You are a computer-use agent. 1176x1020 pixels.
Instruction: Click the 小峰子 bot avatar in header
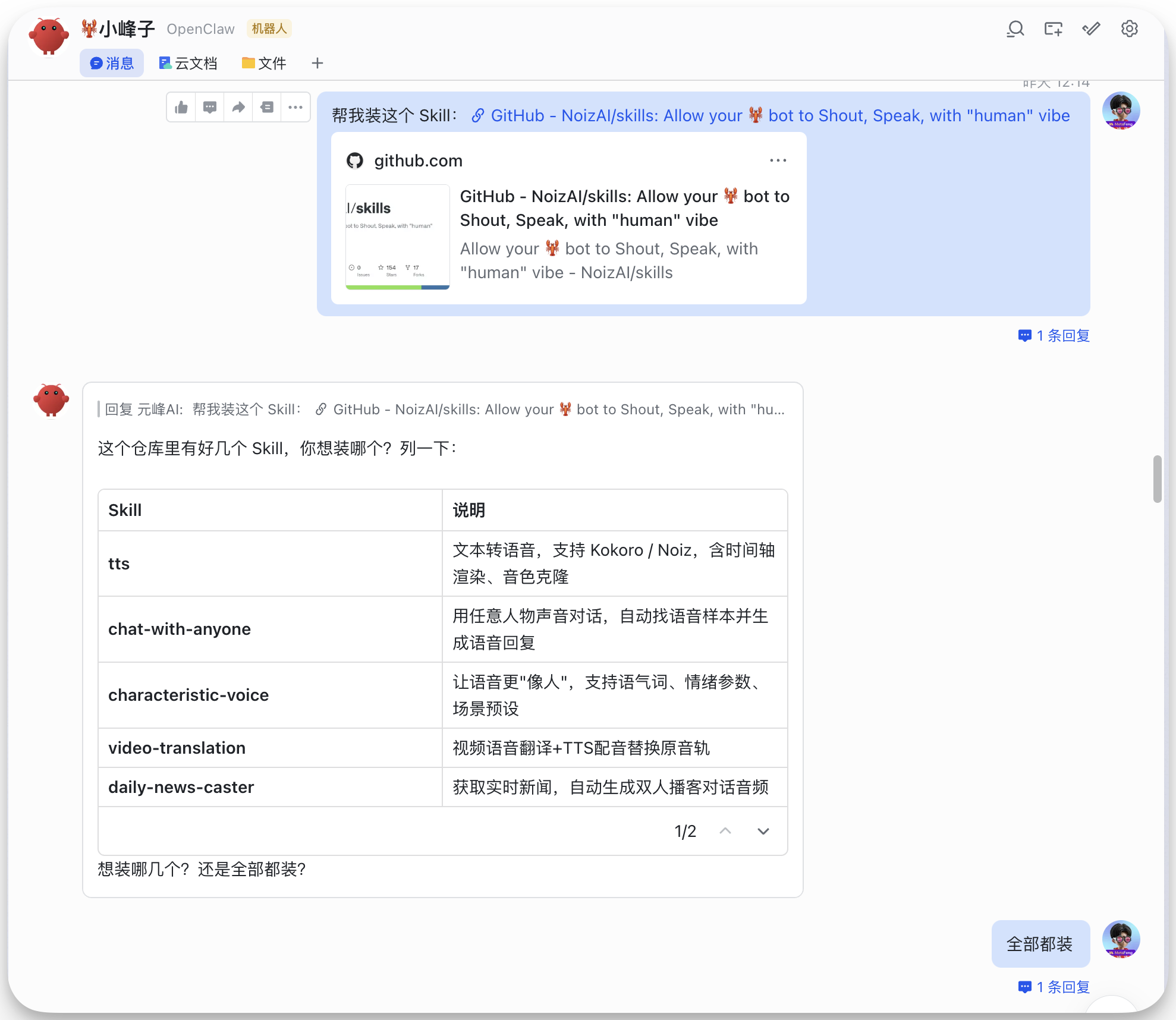(49, 36)
